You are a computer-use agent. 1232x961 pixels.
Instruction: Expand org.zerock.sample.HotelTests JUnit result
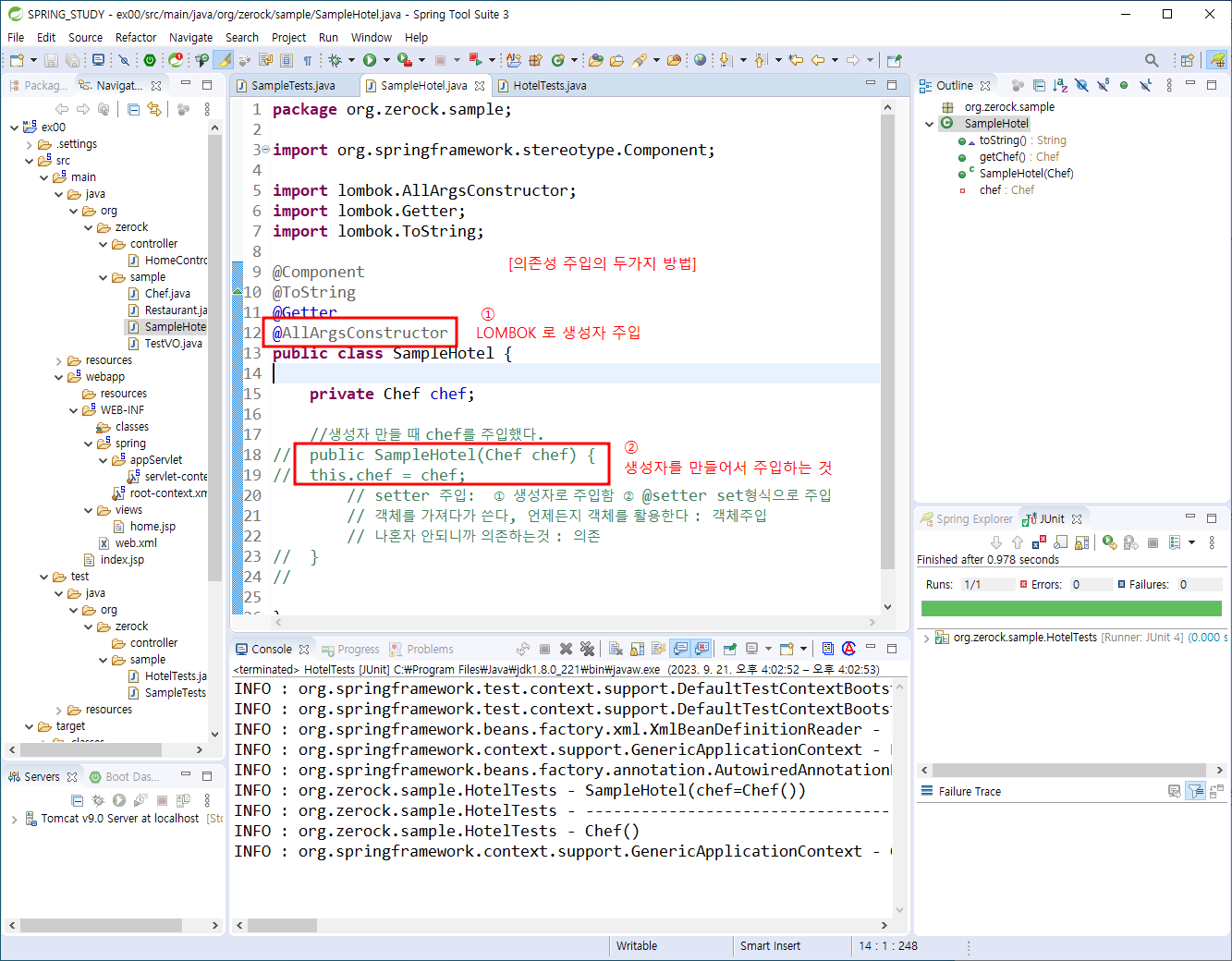(x=926, y=638)
